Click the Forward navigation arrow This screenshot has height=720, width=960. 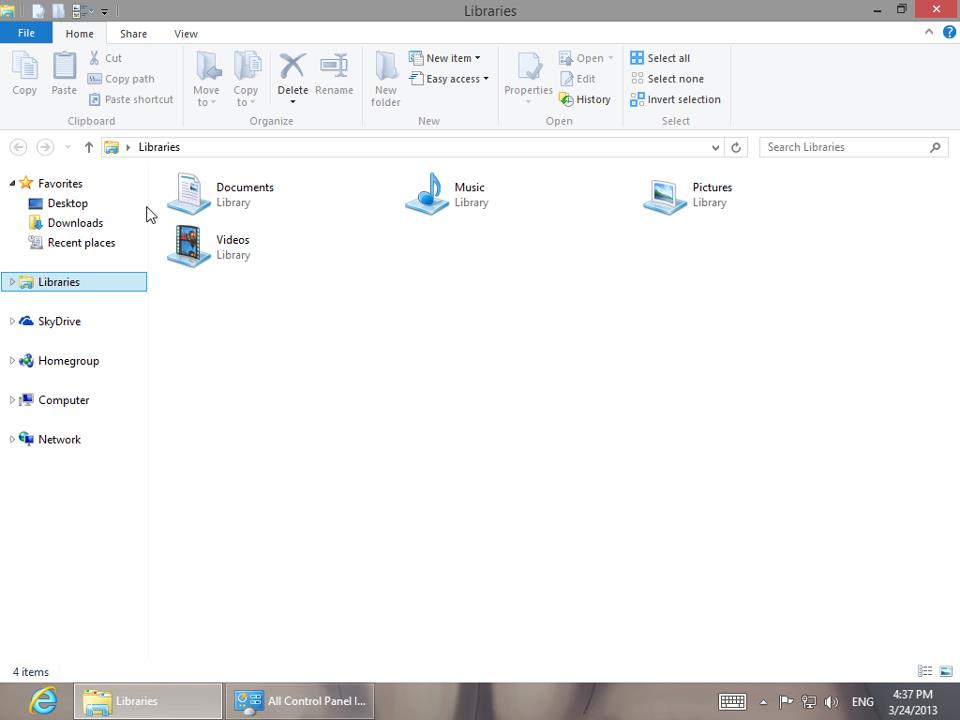pos(45,147)
